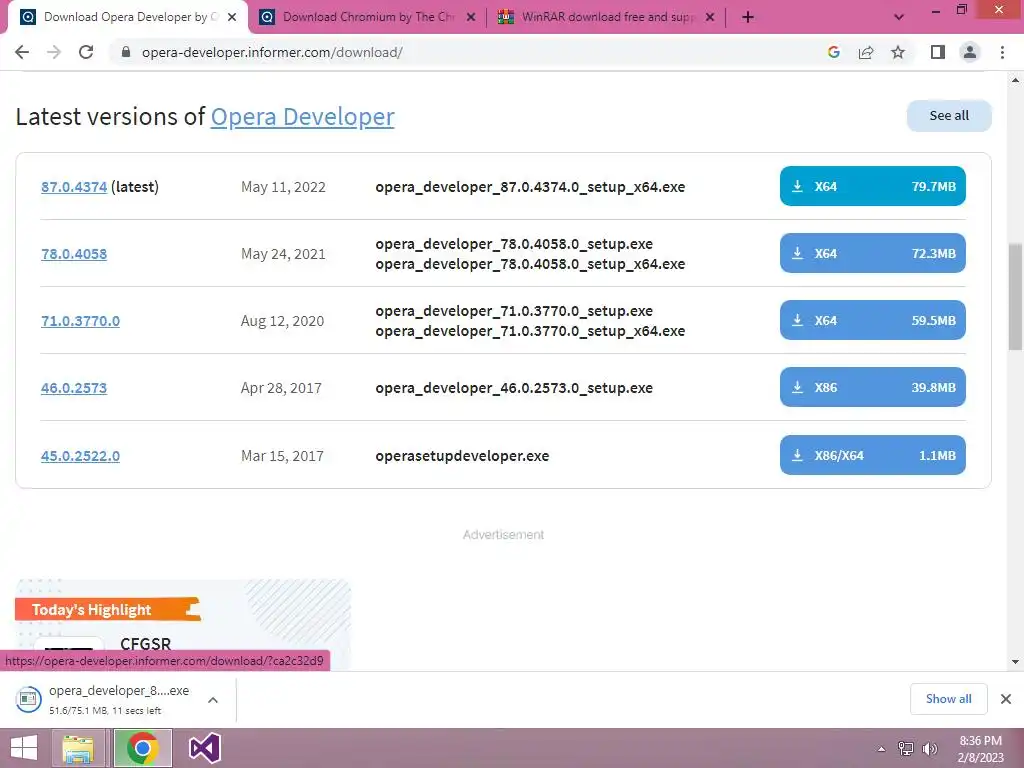Click the Chrome taskbar icon
Image resolution: width=1024 pixels, height=768 pixels.
point(142,748)
